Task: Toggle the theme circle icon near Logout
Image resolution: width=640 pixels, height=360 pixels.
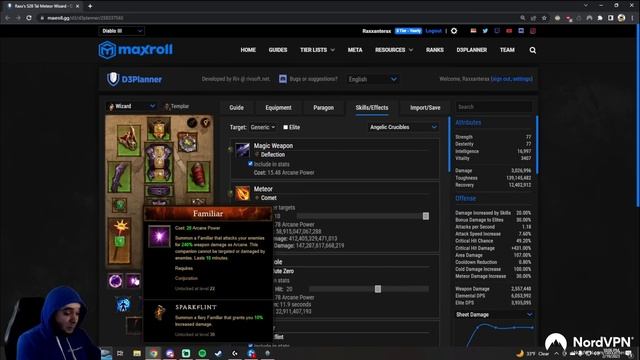Action: (x=454, y=31)
